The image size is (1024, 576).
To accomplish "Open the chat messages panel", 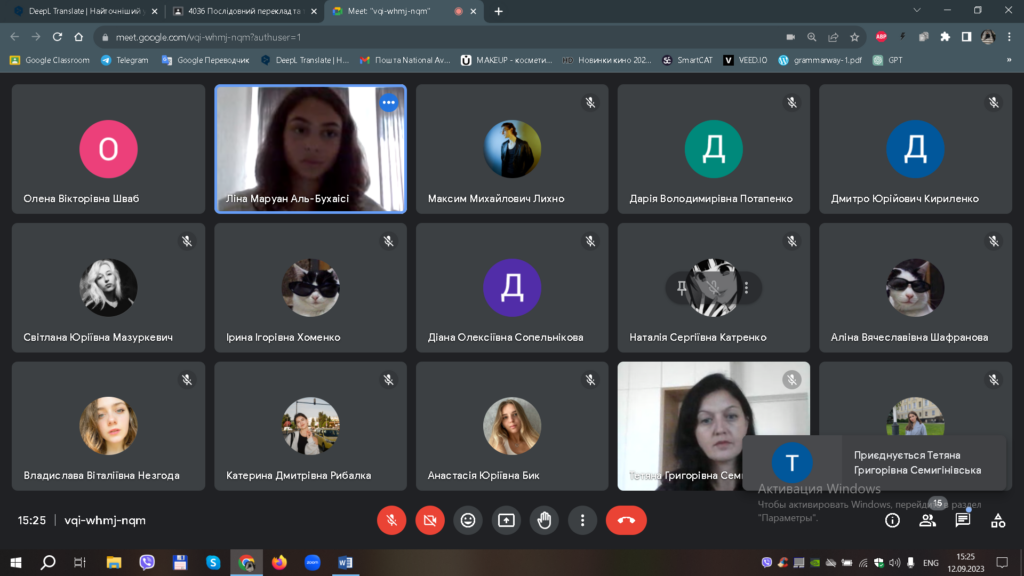I will (962, 520).
